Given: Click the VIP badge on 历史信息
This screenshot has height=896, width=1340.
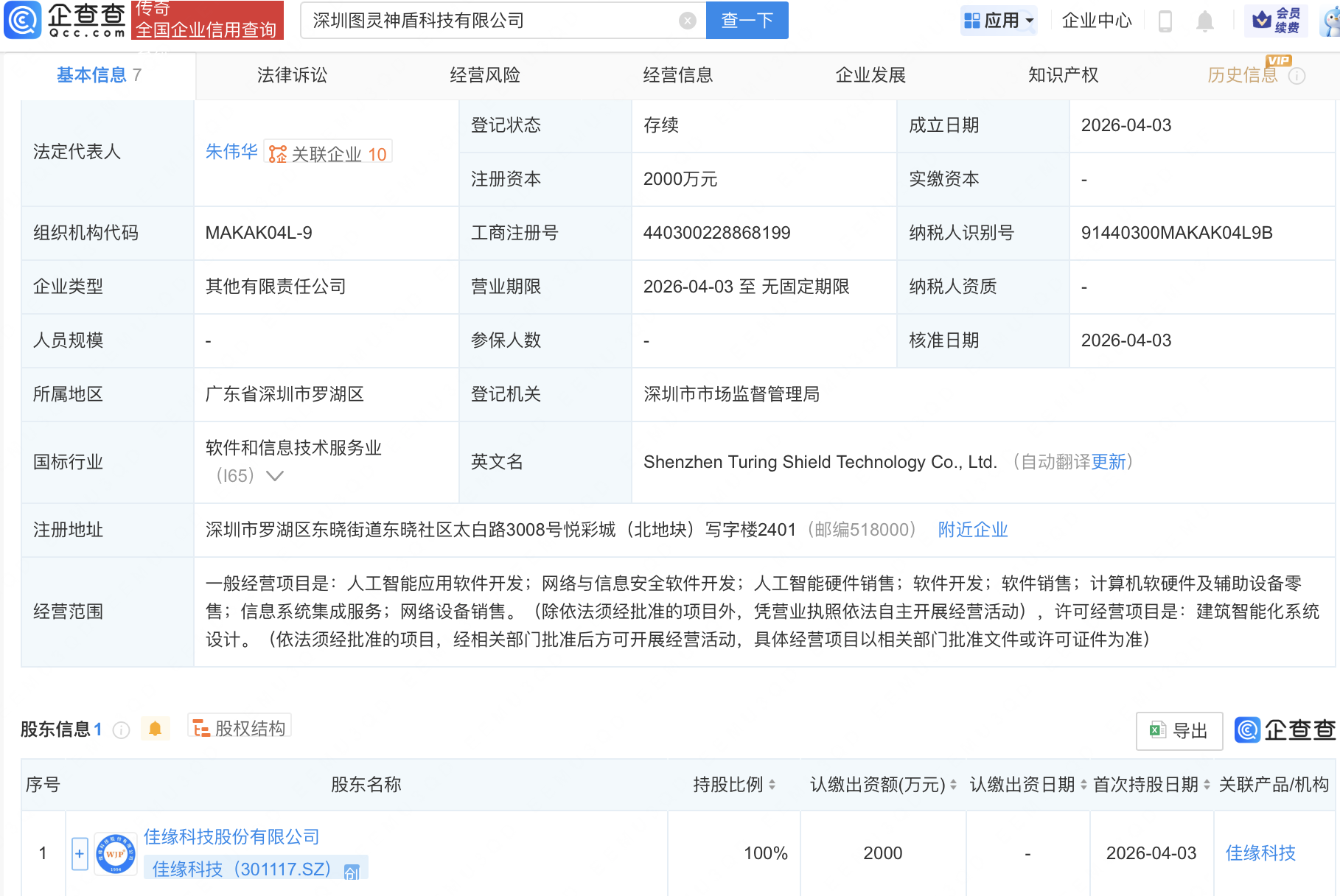Looking at the screenshot, I should (1280, 61).
